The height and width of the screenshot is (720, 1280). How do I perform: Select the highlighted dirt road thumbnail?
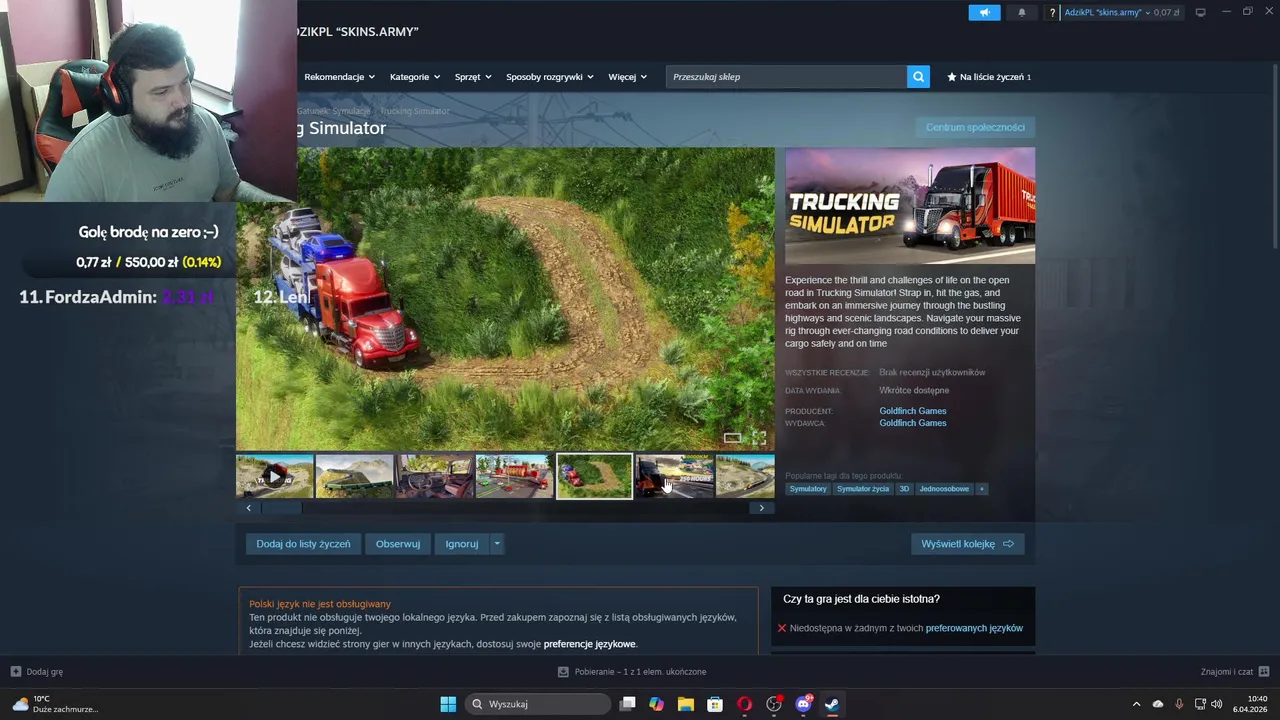click(594, 476)
